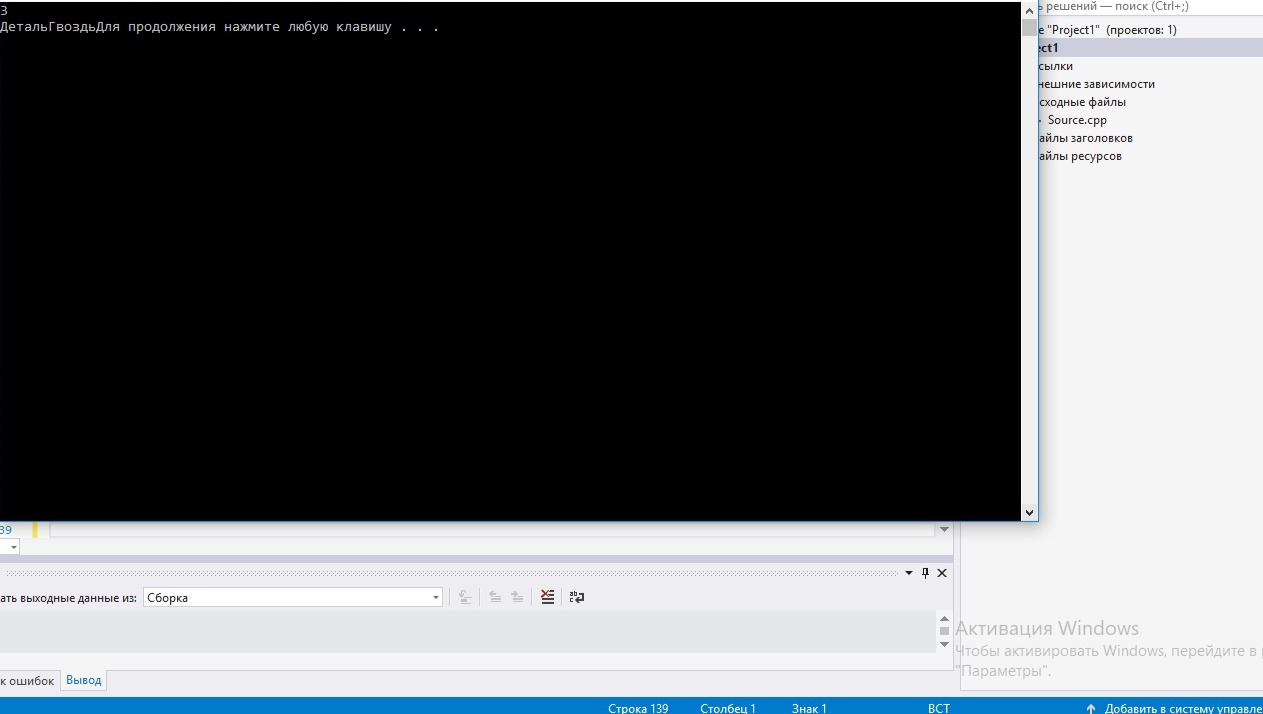Open Source.cpp in Solution Explorer
Screen dimensions: 1263x714
tap(1077, 120)
